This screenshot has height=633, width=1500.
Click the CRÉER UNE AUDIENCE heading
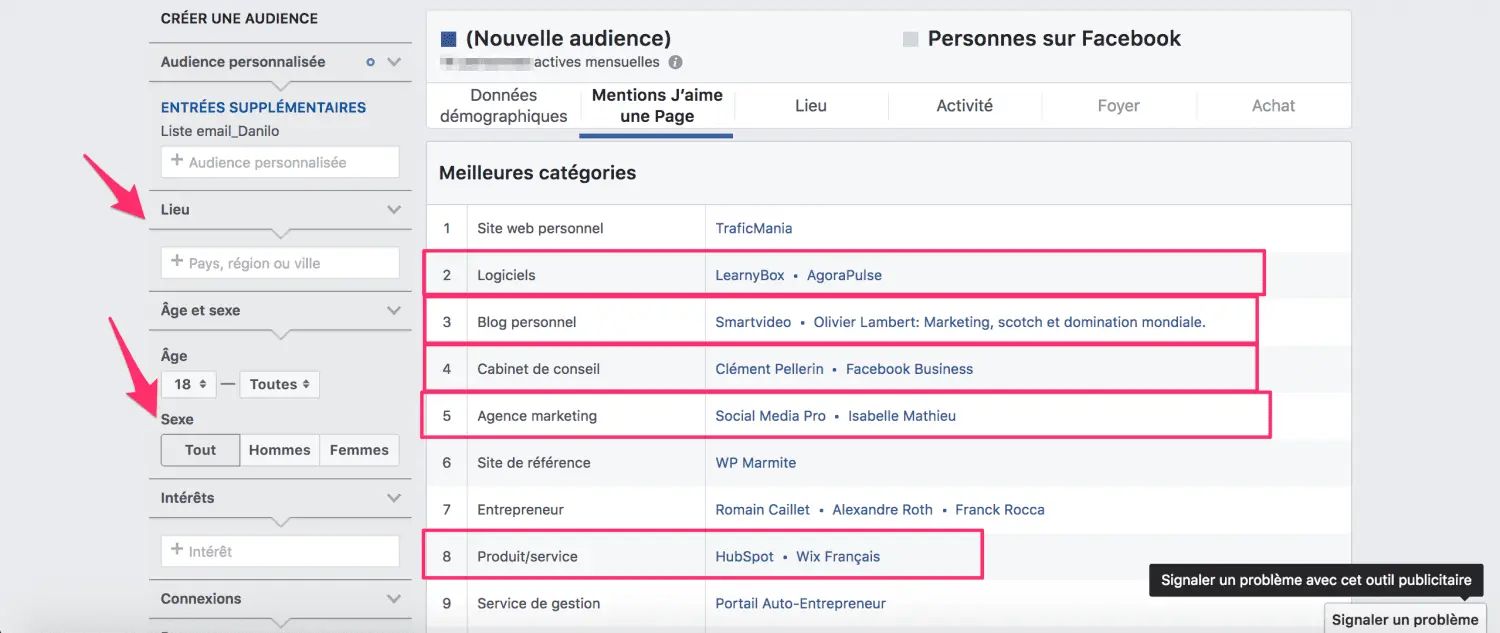click(x=239, y=18)
